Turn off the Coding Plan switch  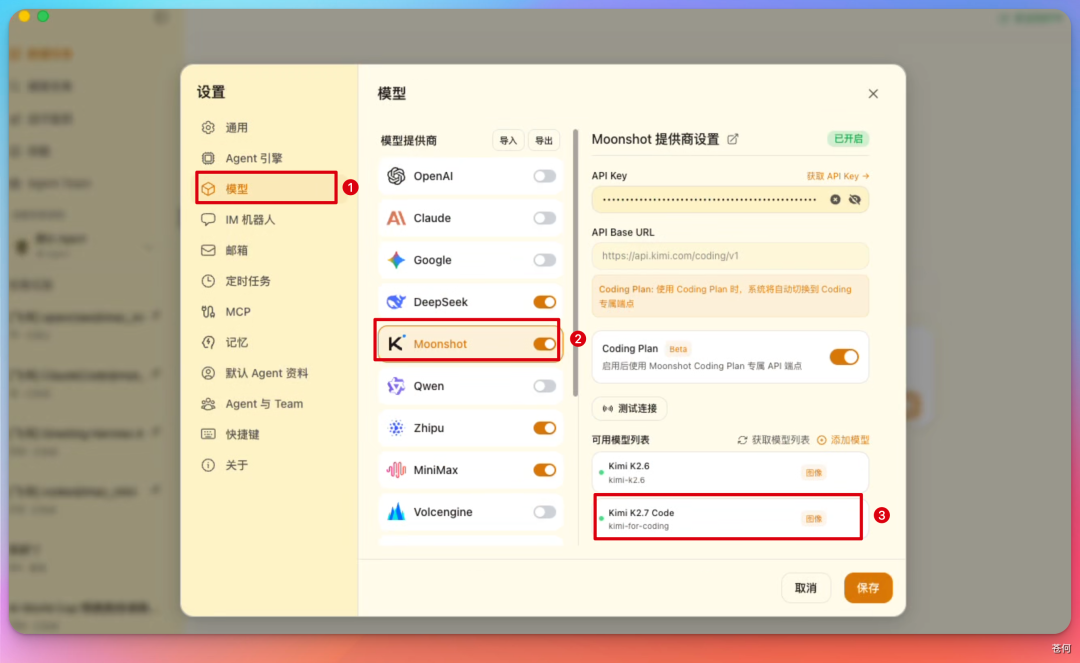(x=844, y=357)
